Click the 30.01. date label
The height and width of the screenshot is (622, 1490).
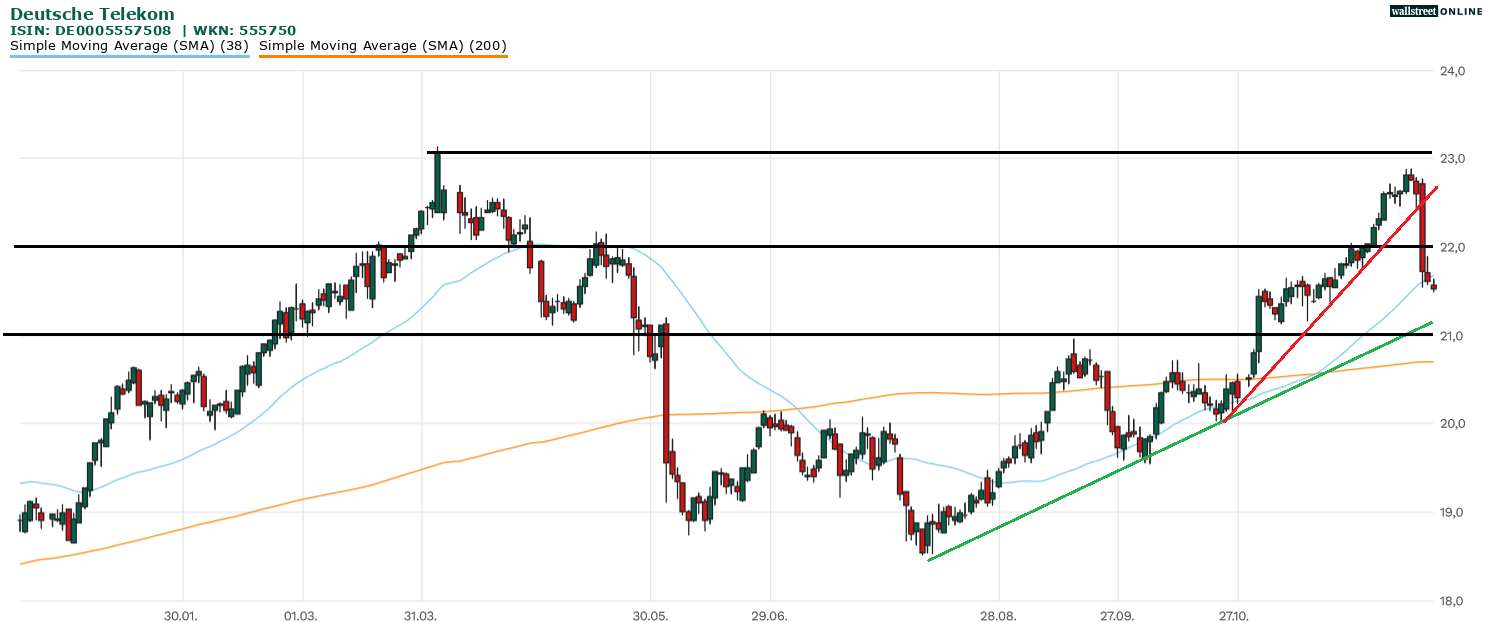pos(183,614)
